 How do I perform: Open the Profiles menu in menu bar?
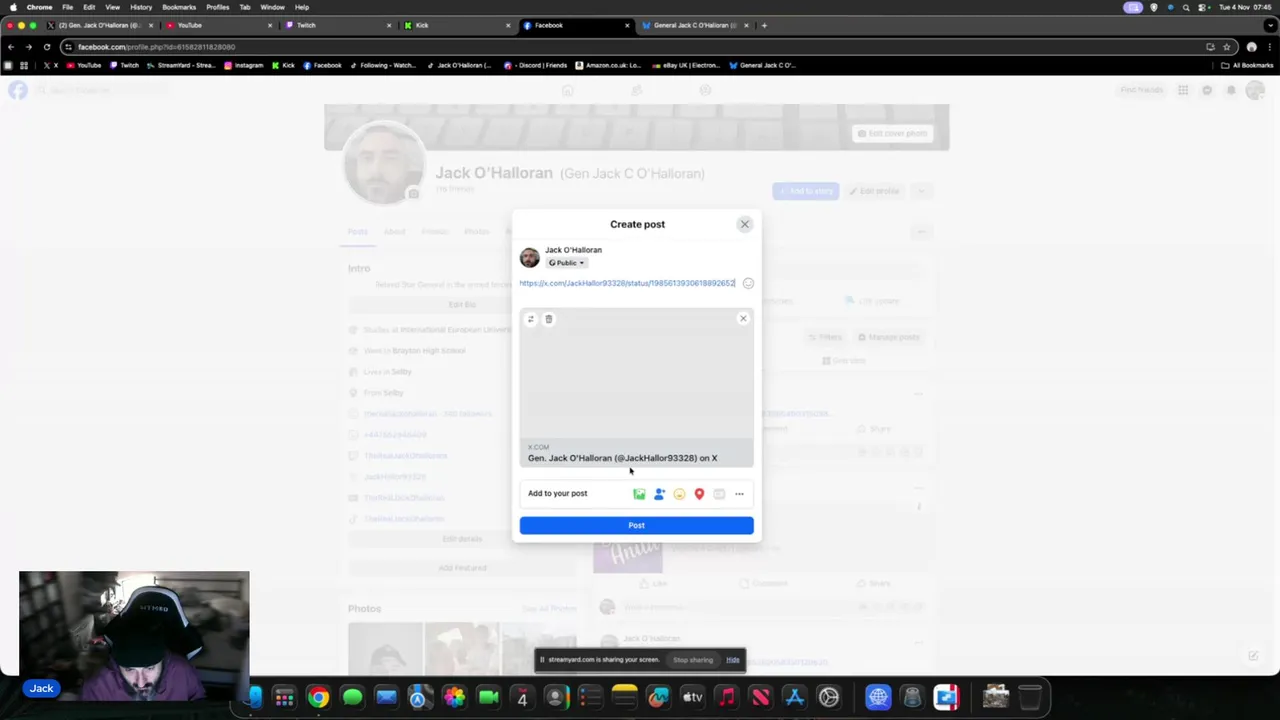(x=217, y=7)
